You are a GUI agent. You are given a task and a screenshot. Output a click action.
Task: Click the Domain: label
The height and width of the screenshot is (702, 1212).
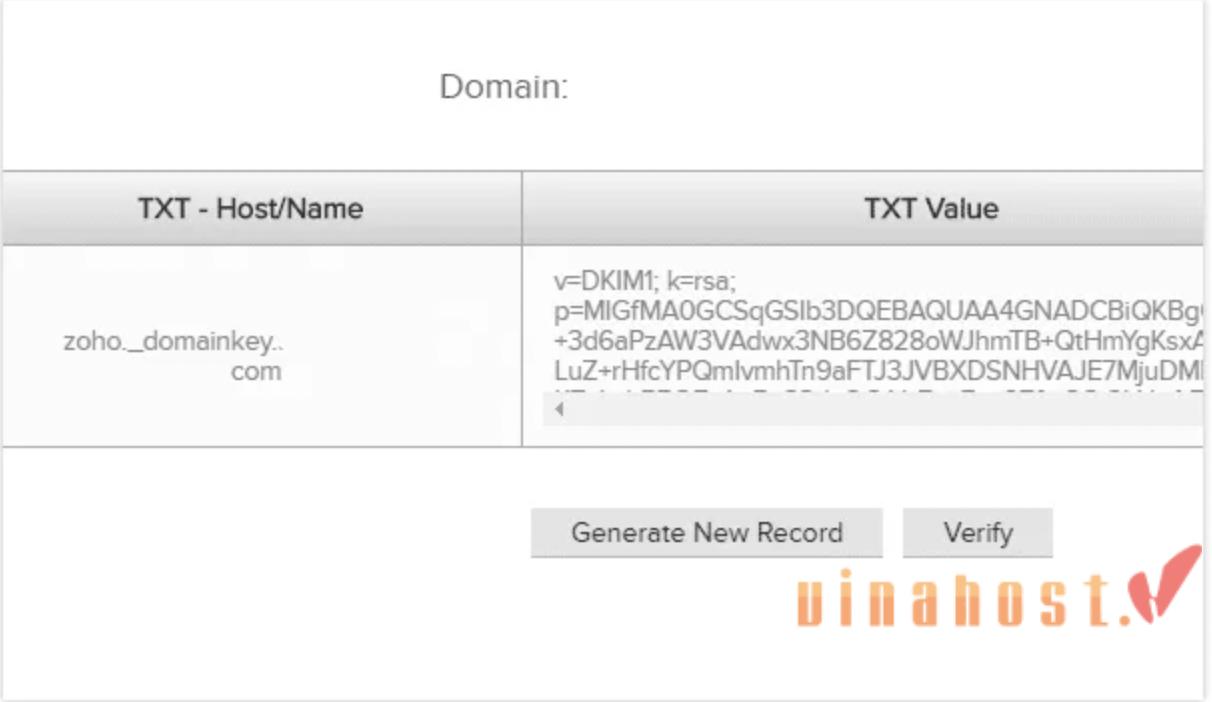tap(504, 87)
